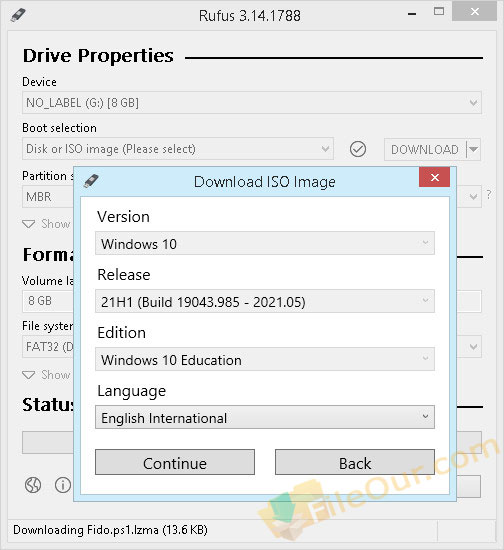Click the Boot selection label
Screen dimensions: 504x550
[x=59, y=128]
